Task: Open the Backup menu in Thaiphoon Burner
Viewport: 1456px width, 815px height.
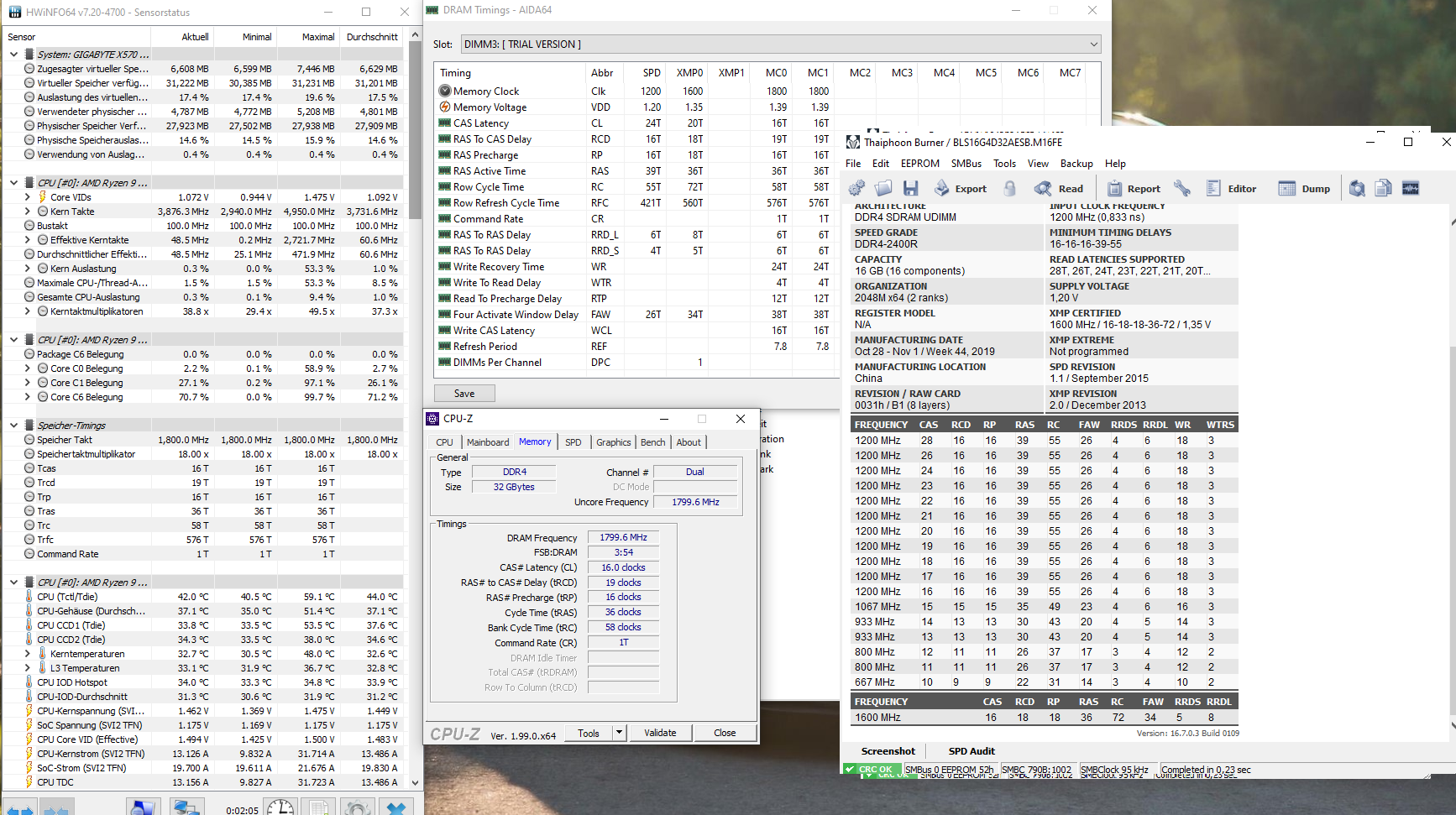Action: coord(1076,164)
